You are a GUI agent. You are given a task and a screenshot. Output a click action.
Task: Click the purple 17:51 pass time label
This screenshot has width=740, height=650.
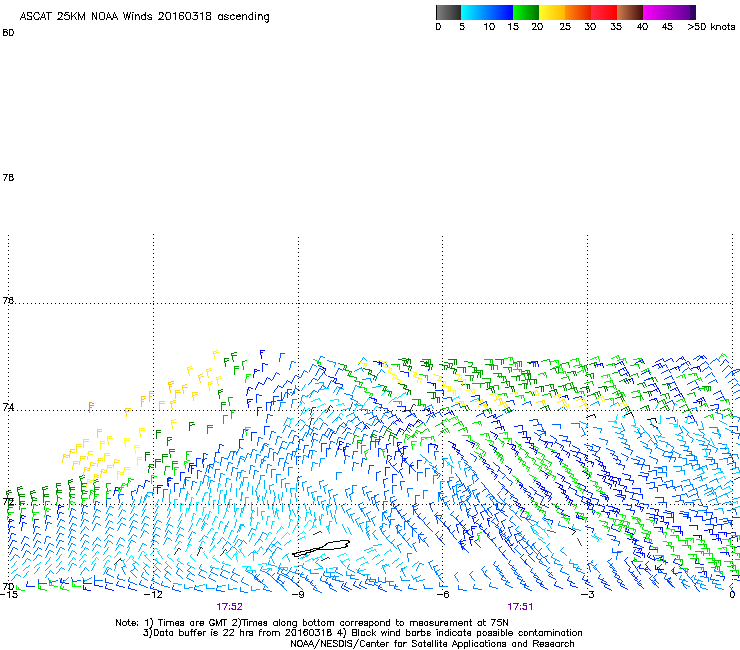coord(520,607)
